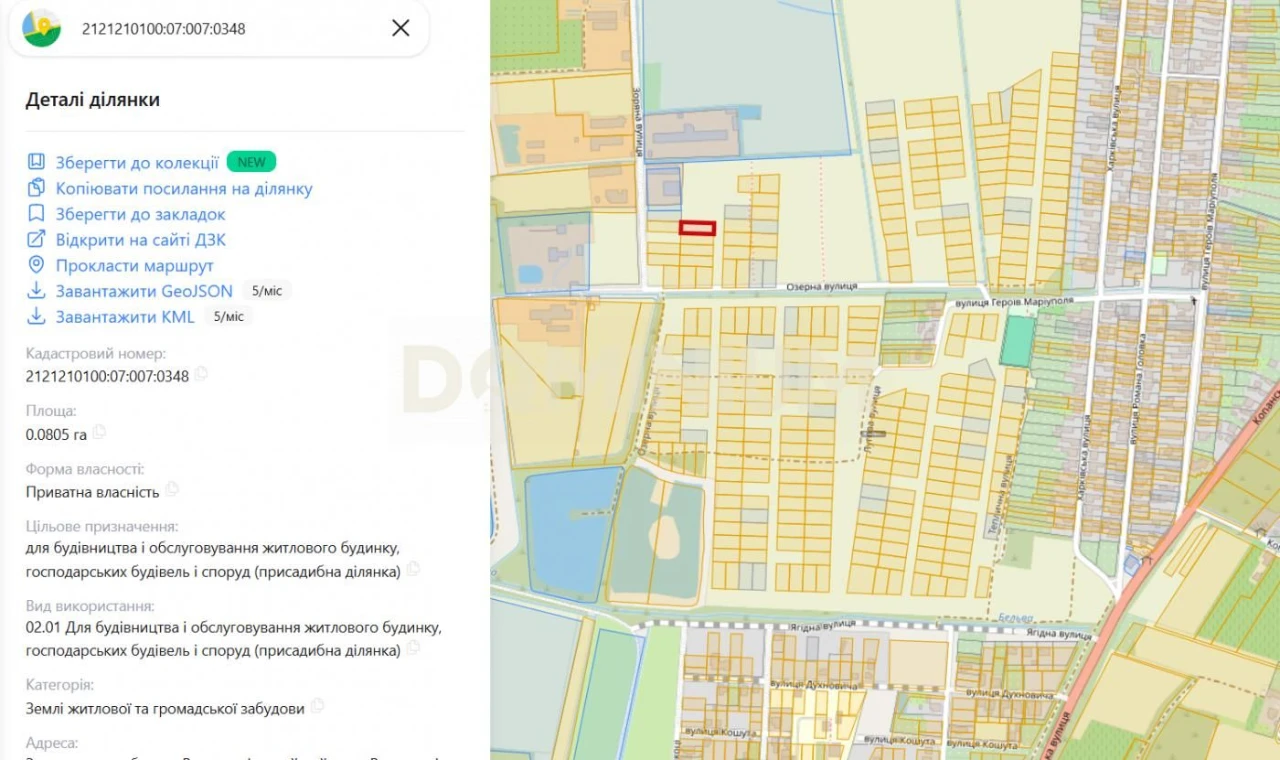Open Зберегти до колекції link
1280x760 pixels.
[x=137, y=163]
